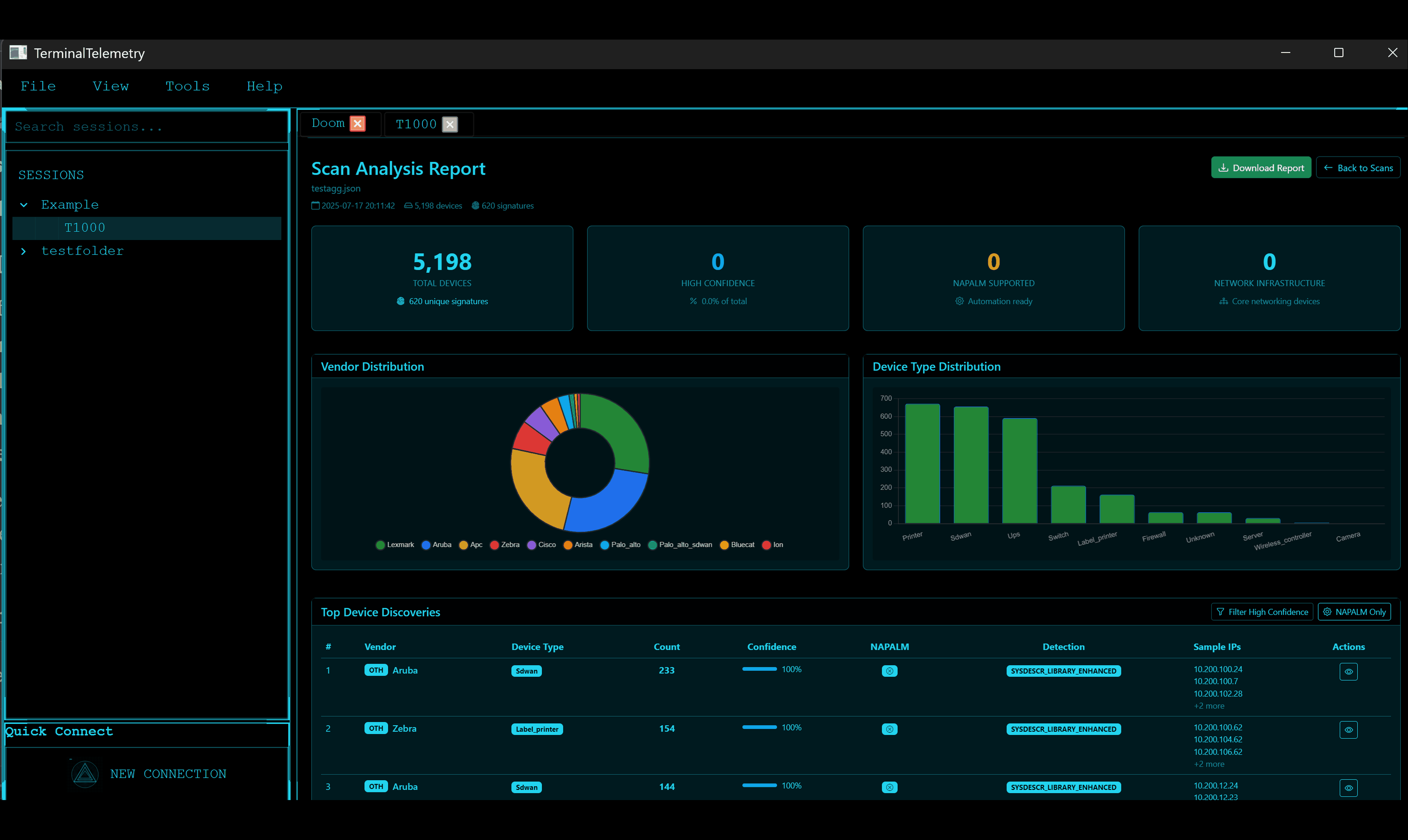Click the Printer bar in device chart
Screen dimensions: 1408x840
click(x=922, y=464)
